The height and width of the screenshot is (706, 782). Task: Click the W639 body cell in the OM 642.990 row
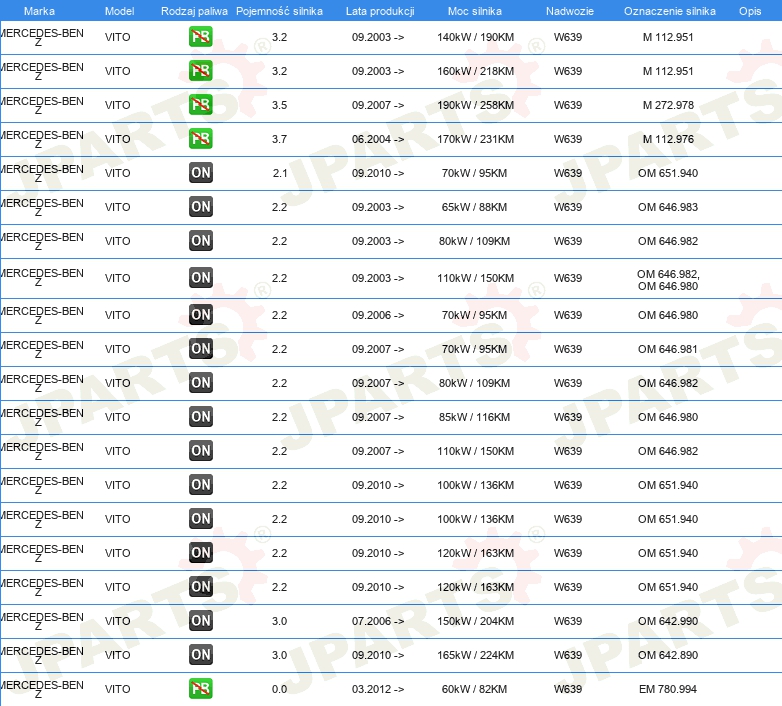click(x=568, y=621)
